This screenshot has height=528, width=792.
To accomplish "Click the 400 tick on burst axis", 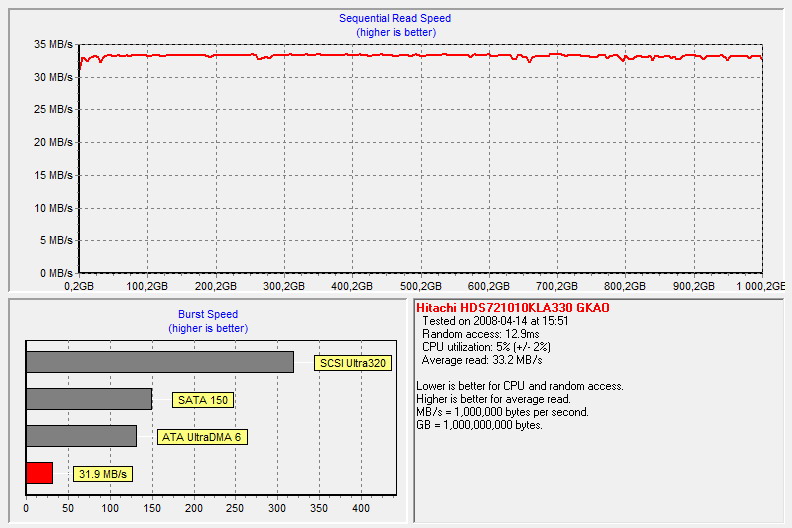I will (x=361, y=508).
